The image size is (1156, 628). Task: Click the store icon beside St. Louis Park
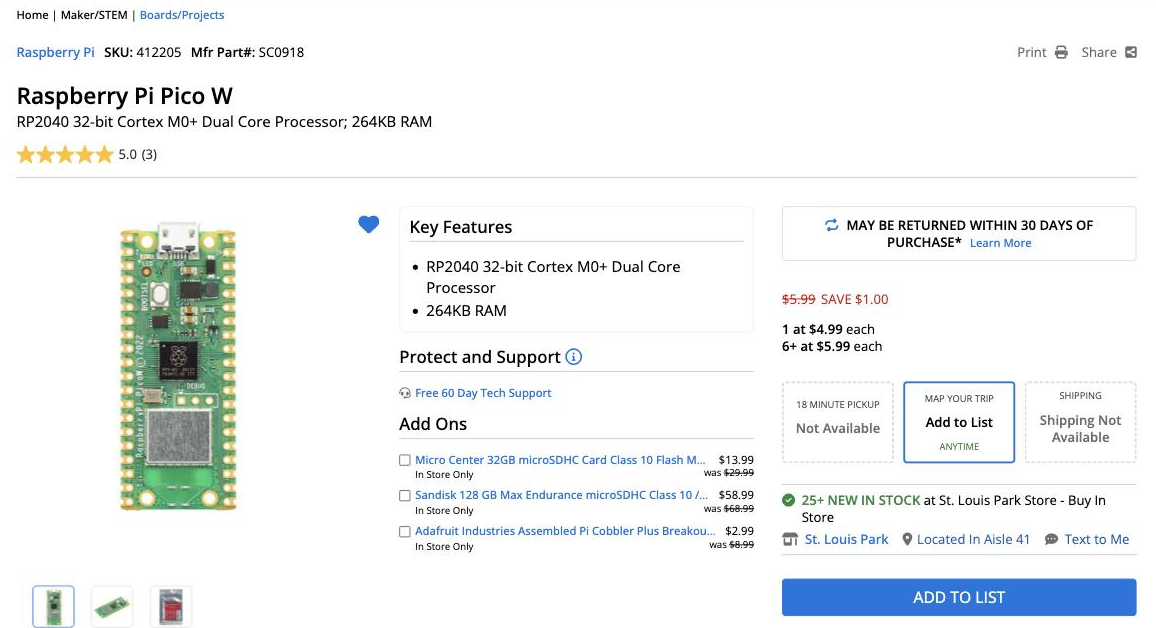pos(790,540)
